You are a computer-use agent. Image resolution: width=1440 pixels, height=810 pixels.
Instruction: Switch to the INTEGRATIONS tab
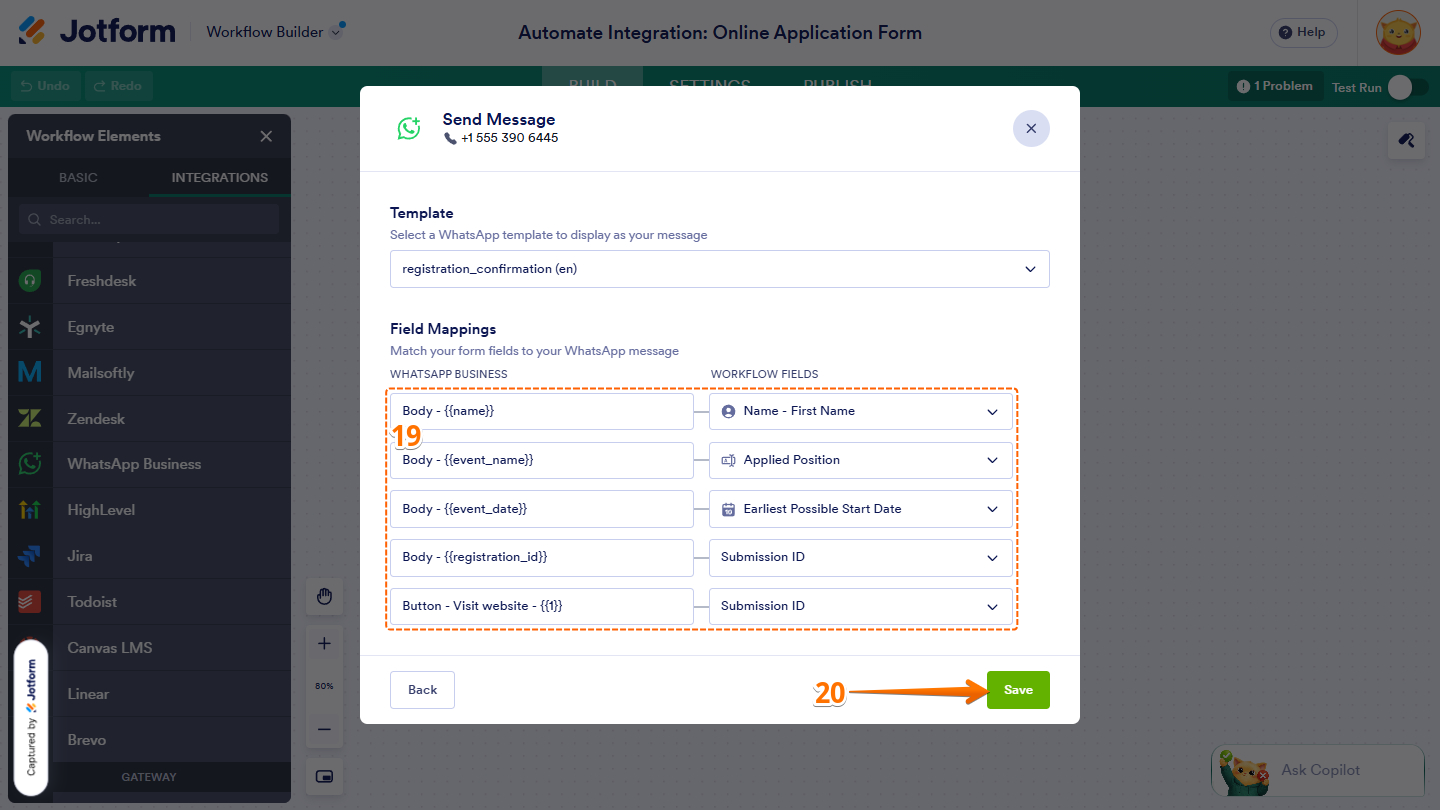pyautogui.click(x=220, y=177)
